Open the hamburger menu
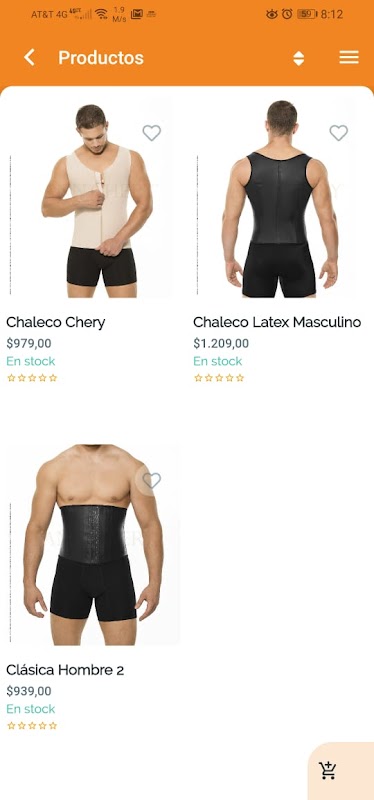374x800 pixels. click(349, 57)
